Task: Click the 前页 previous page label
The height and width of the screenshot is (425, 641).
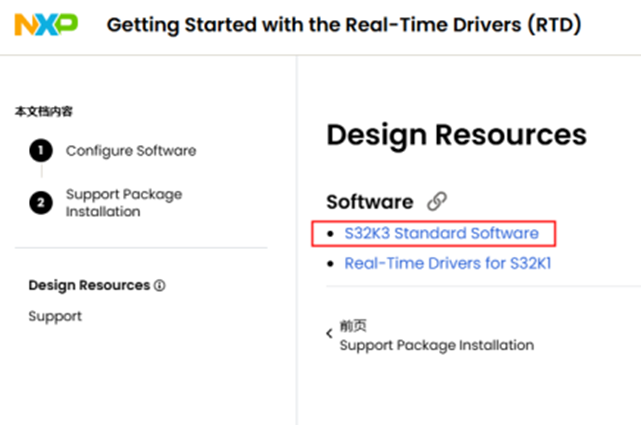Action: click(x=353, y=326)
